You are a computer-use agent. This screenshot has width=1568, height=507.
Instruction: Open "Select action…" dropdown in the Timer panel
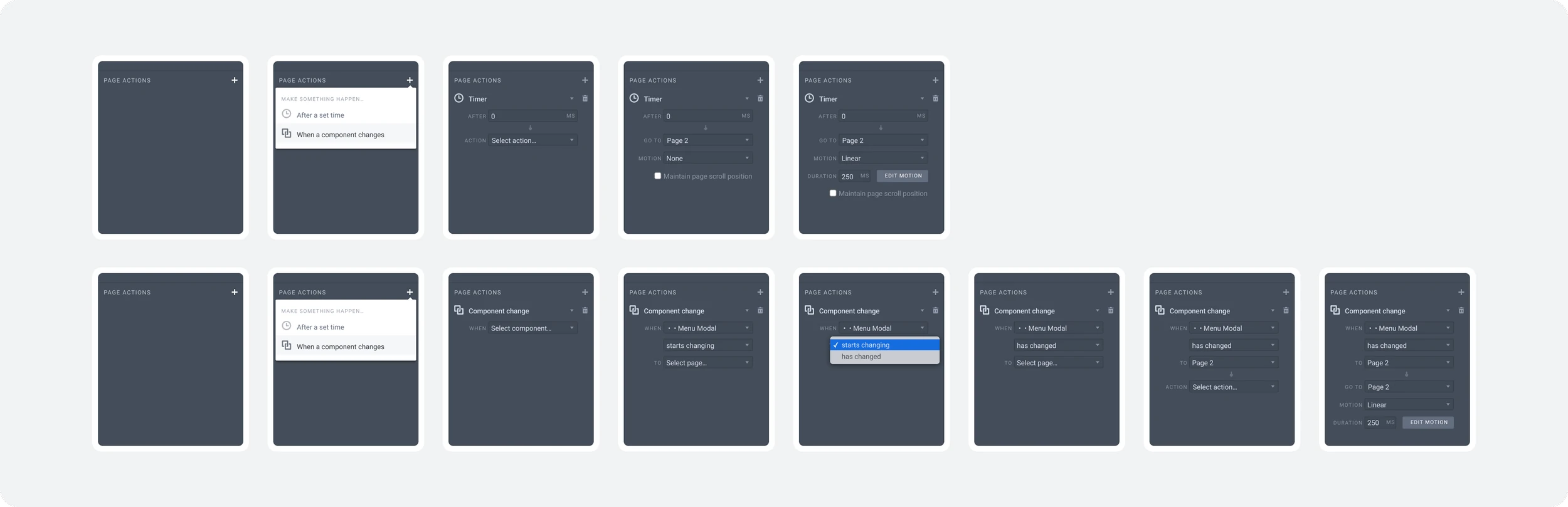533,140
